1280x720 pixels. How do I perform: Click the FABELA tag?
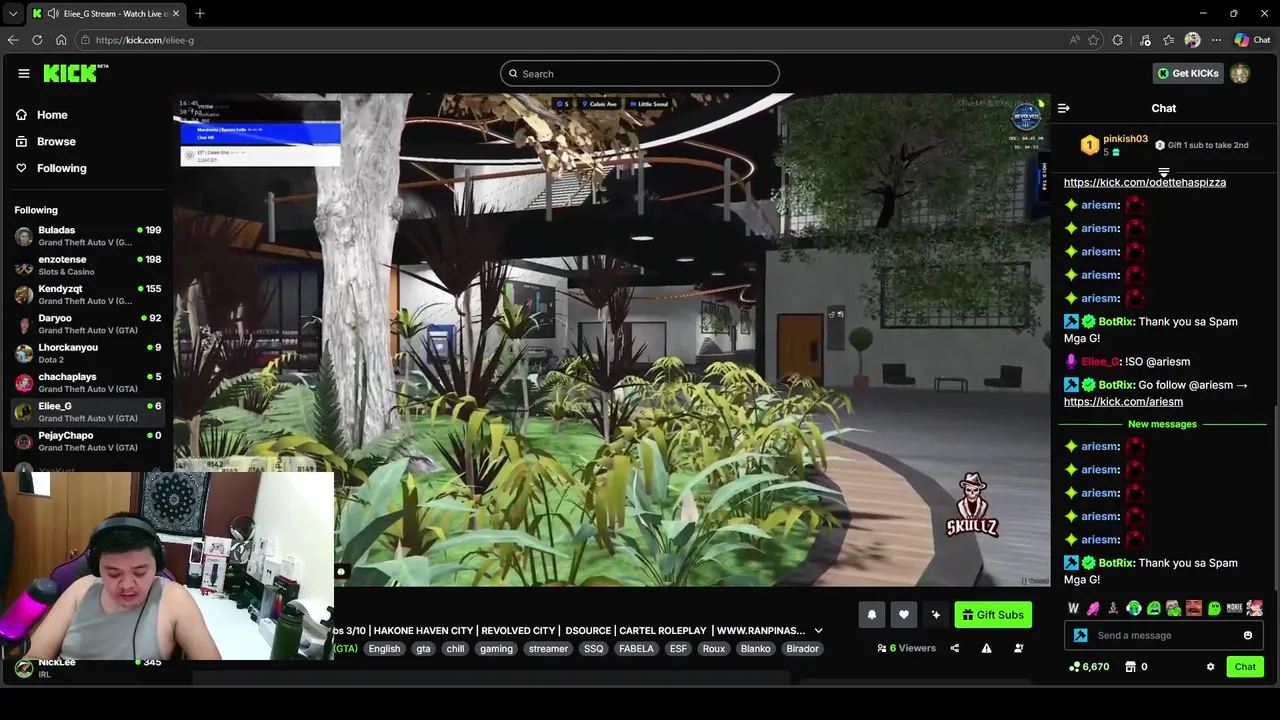click(x=636, y=649)
